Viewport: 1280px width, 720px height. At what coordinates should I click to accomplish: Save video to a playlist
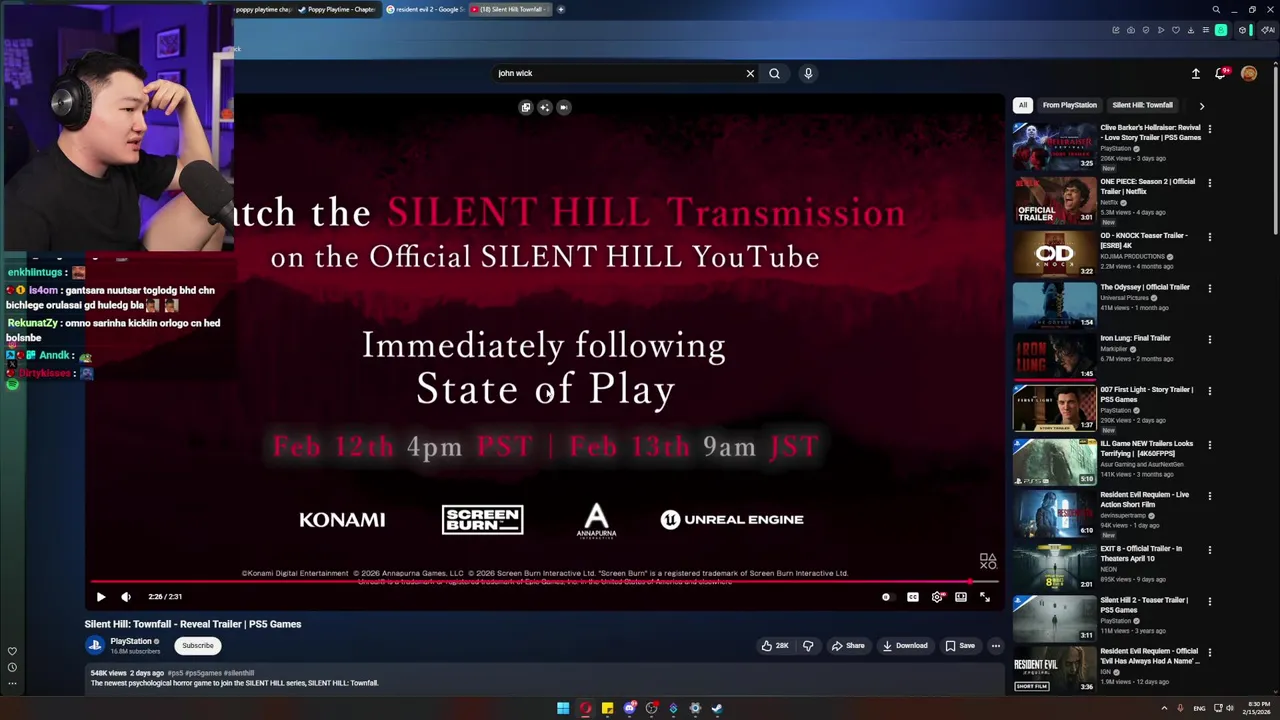[960, 646]
